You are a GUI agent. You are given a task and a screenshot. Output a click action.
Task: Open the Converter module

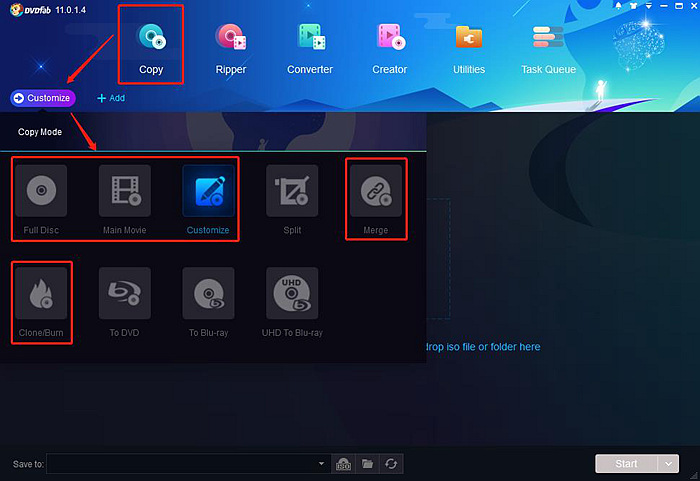[x=310, y=48]
